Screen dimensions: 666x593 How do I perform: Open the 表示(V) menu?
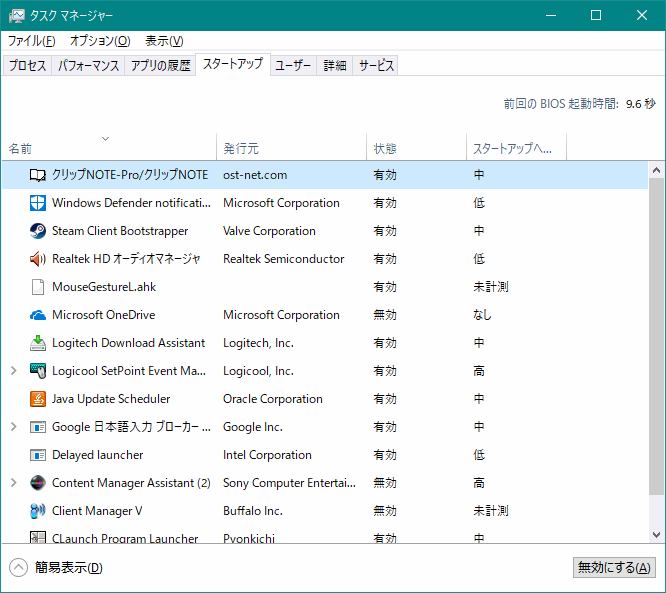pyautogui.click(x=164, y=41)
